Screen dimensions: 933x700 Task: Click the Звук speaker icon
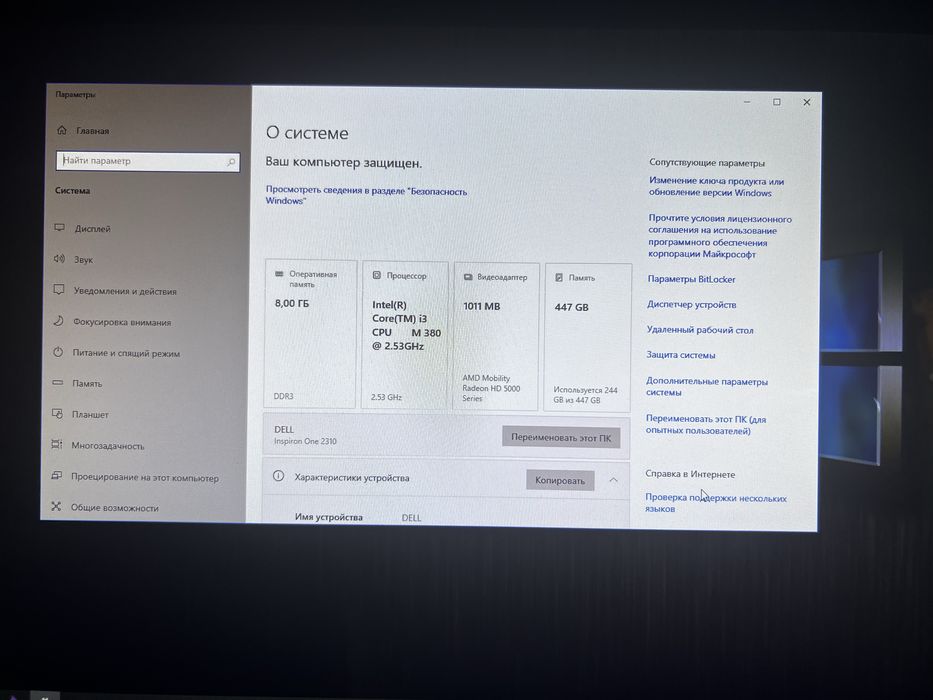(59, 258)
